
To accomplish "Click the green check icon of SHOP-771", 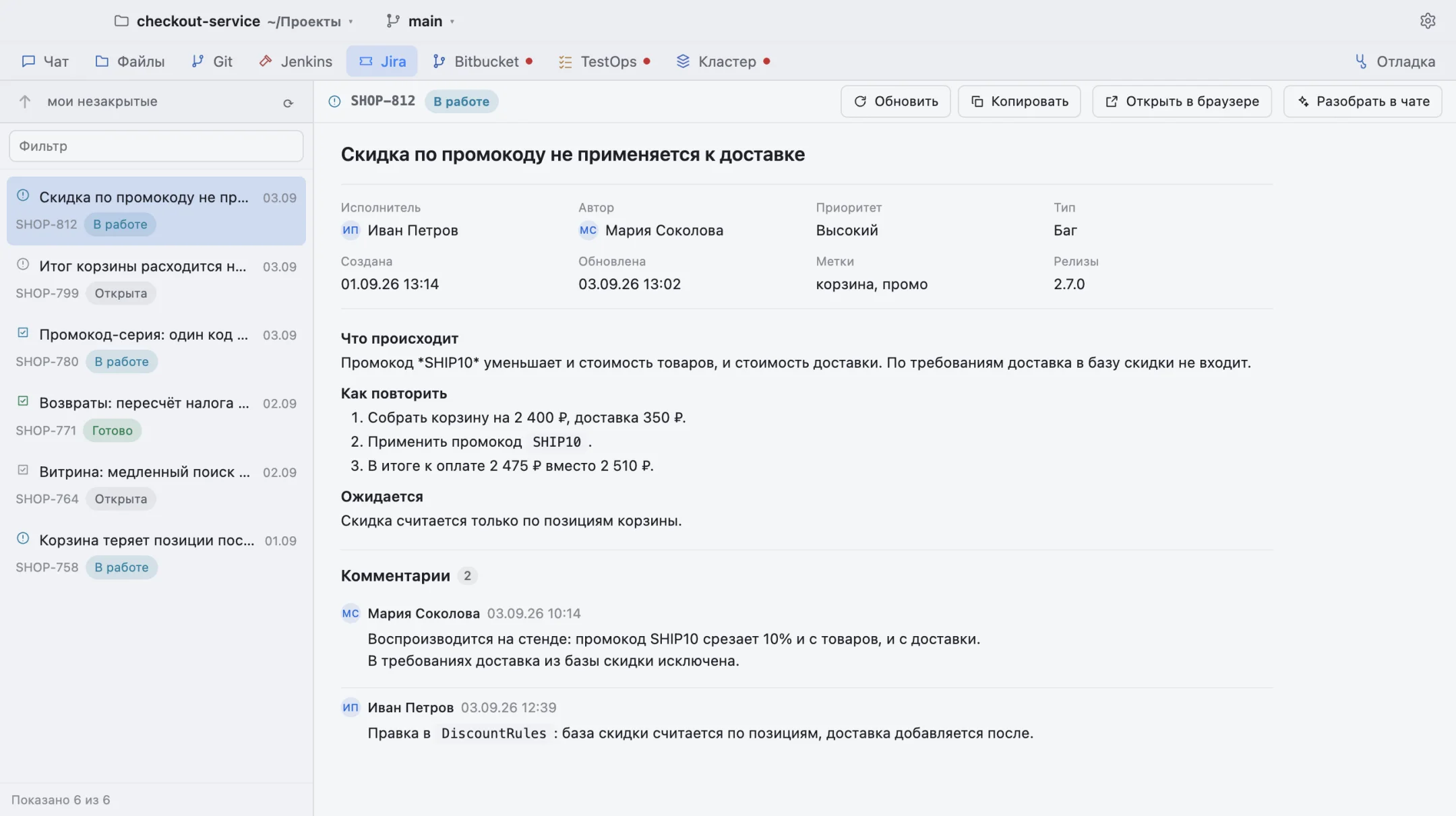I will click(x=23, y=401).
